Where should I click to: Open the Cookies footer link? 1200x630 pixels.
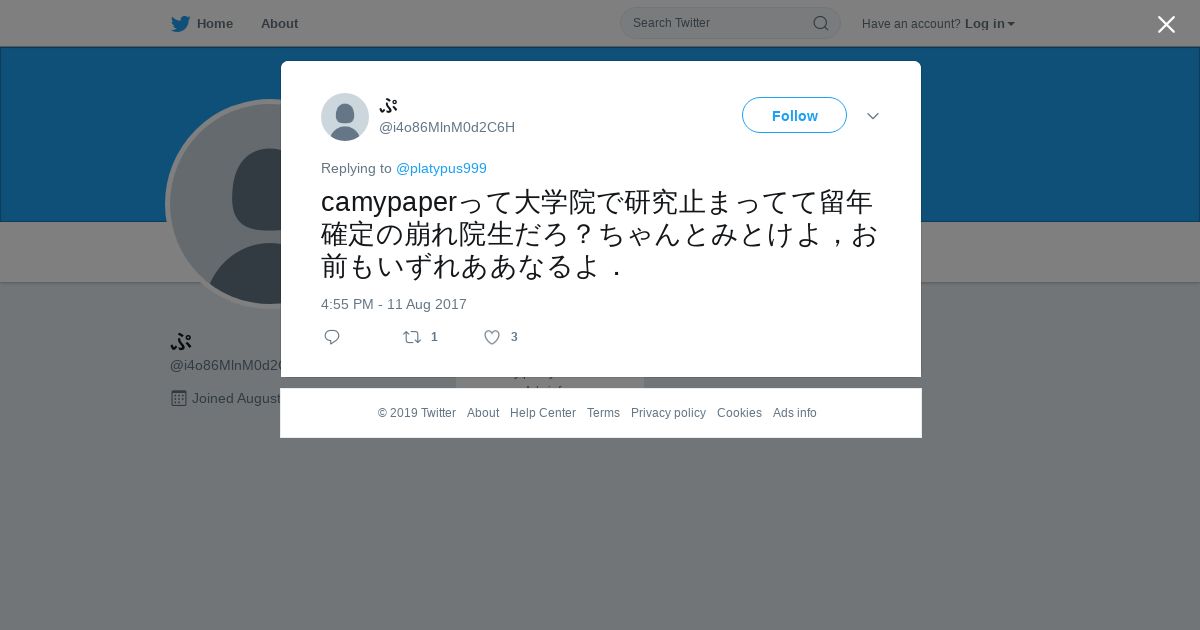[739, 413]
